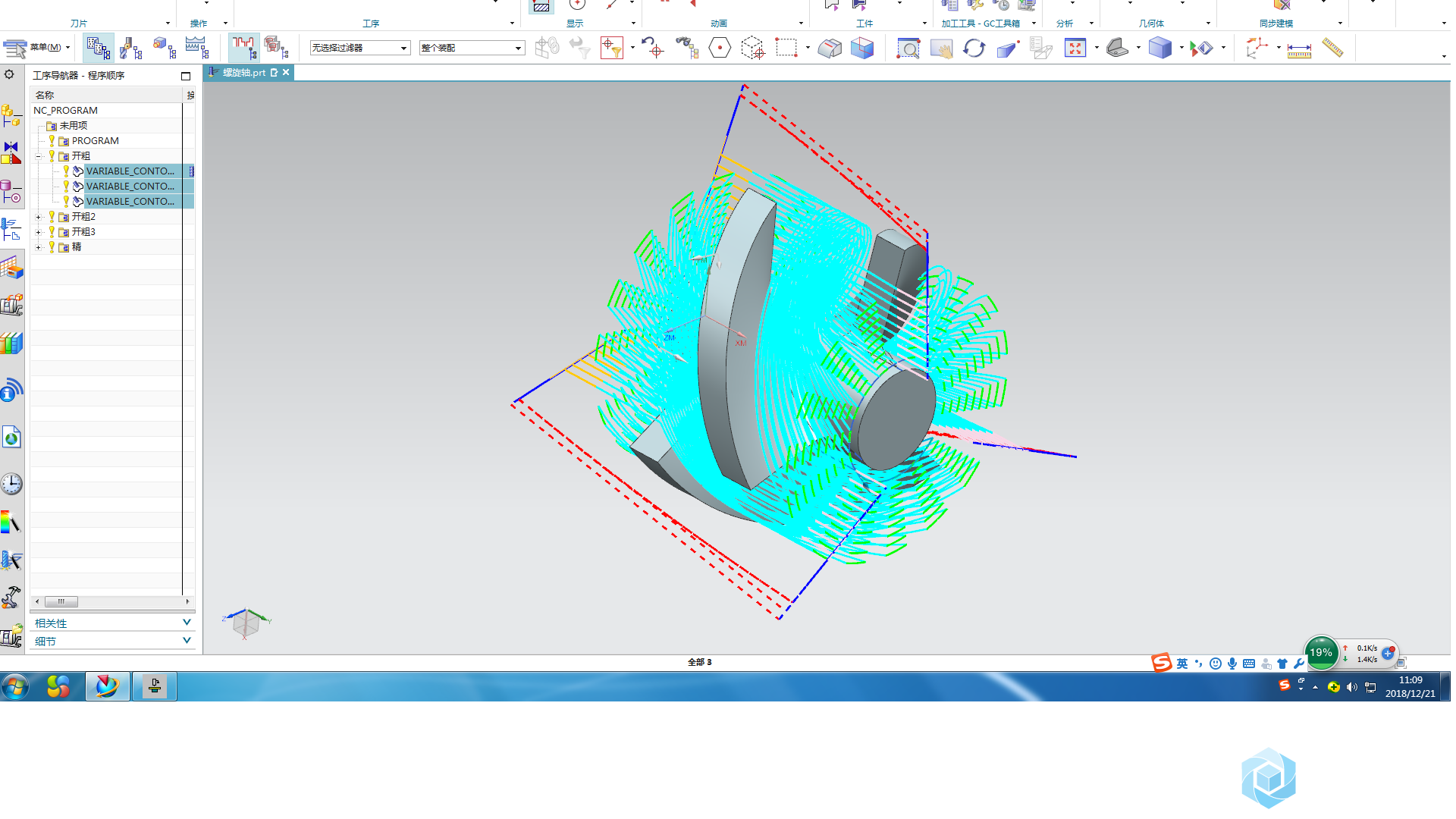1456x819 pixels.
Task: Click the orientation cube triad
Action: (x=246, y=623)
